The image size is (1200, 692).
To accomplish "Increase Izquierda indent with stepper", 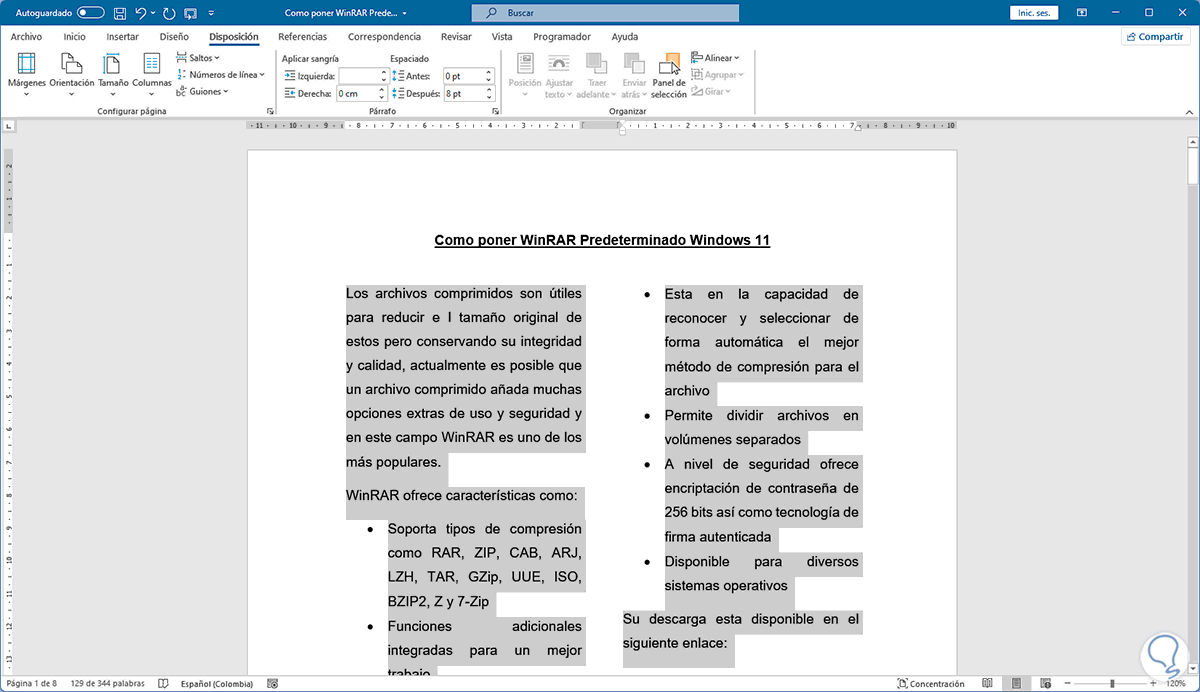I will coord(384,72).
